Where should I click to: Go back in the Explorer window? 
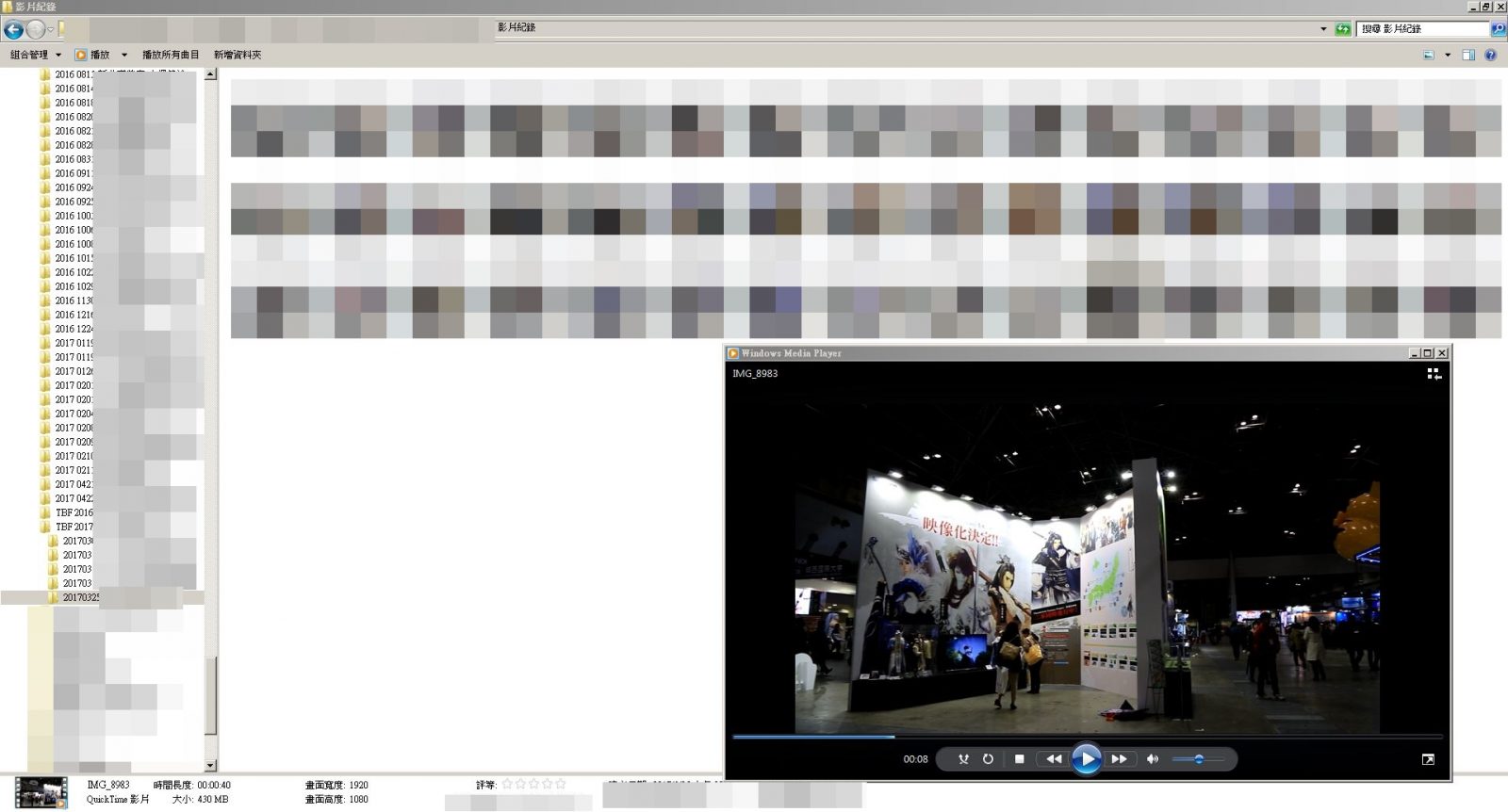pos(13,29)
